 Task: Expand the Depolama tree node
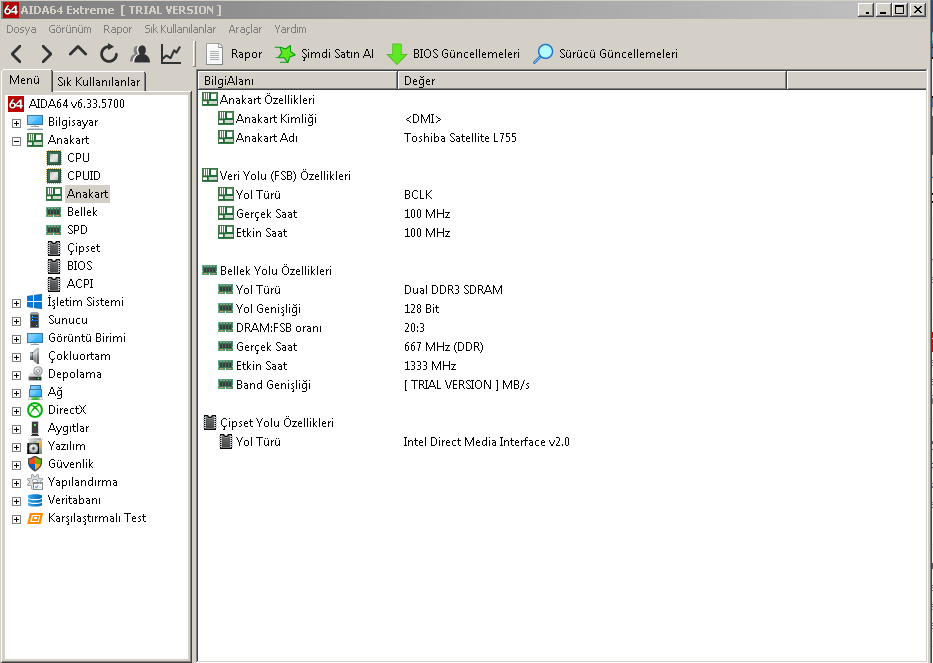coord(16,375)
